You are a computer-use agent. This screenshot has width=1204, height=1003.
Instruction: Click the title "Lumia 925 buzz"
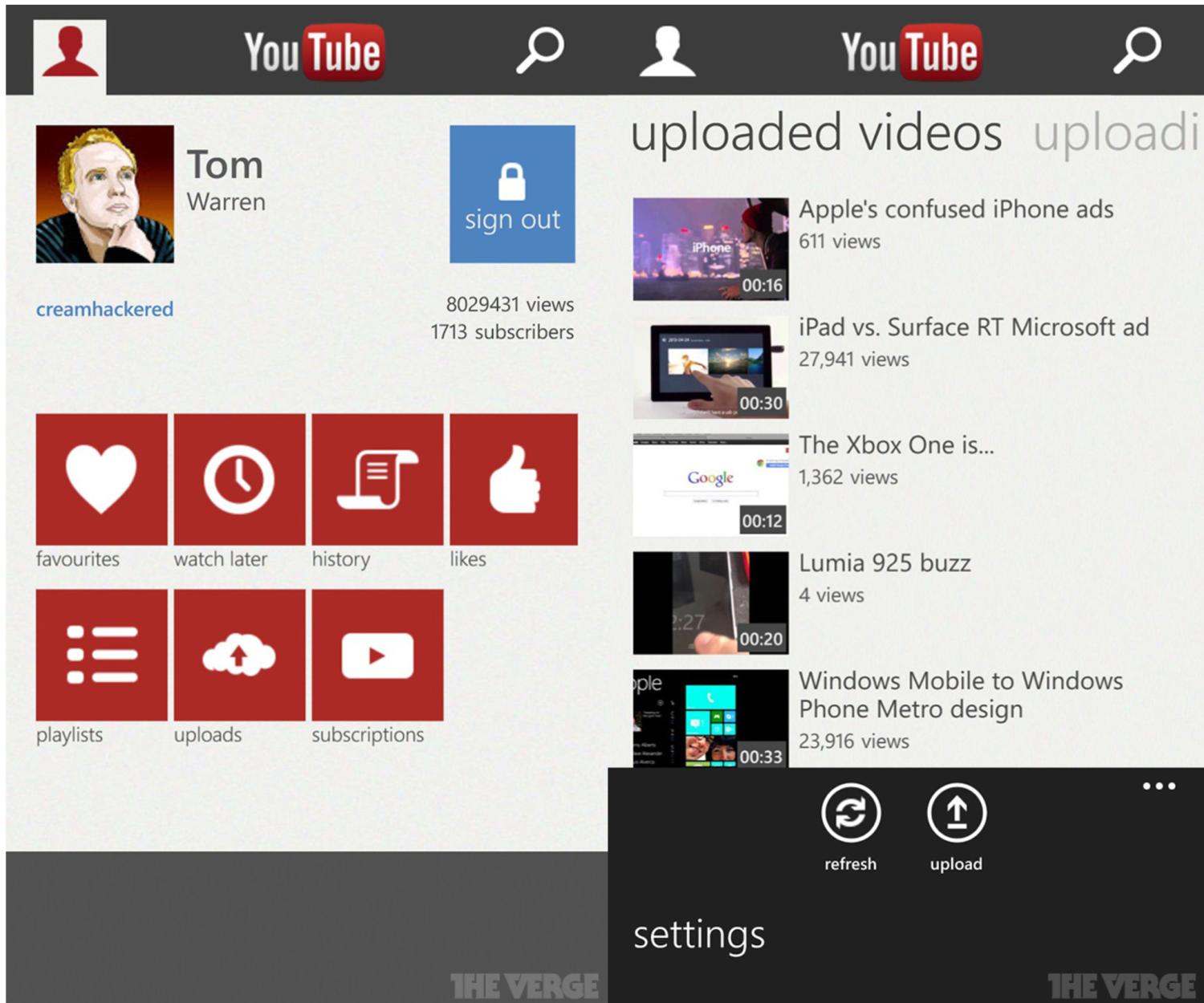[885, 563]
